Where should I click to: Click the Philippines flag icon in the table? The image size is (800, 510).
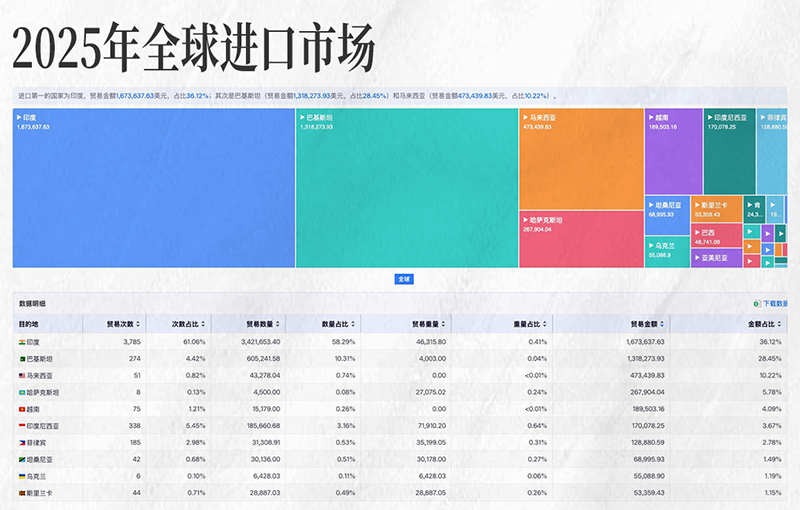[22, 441]
